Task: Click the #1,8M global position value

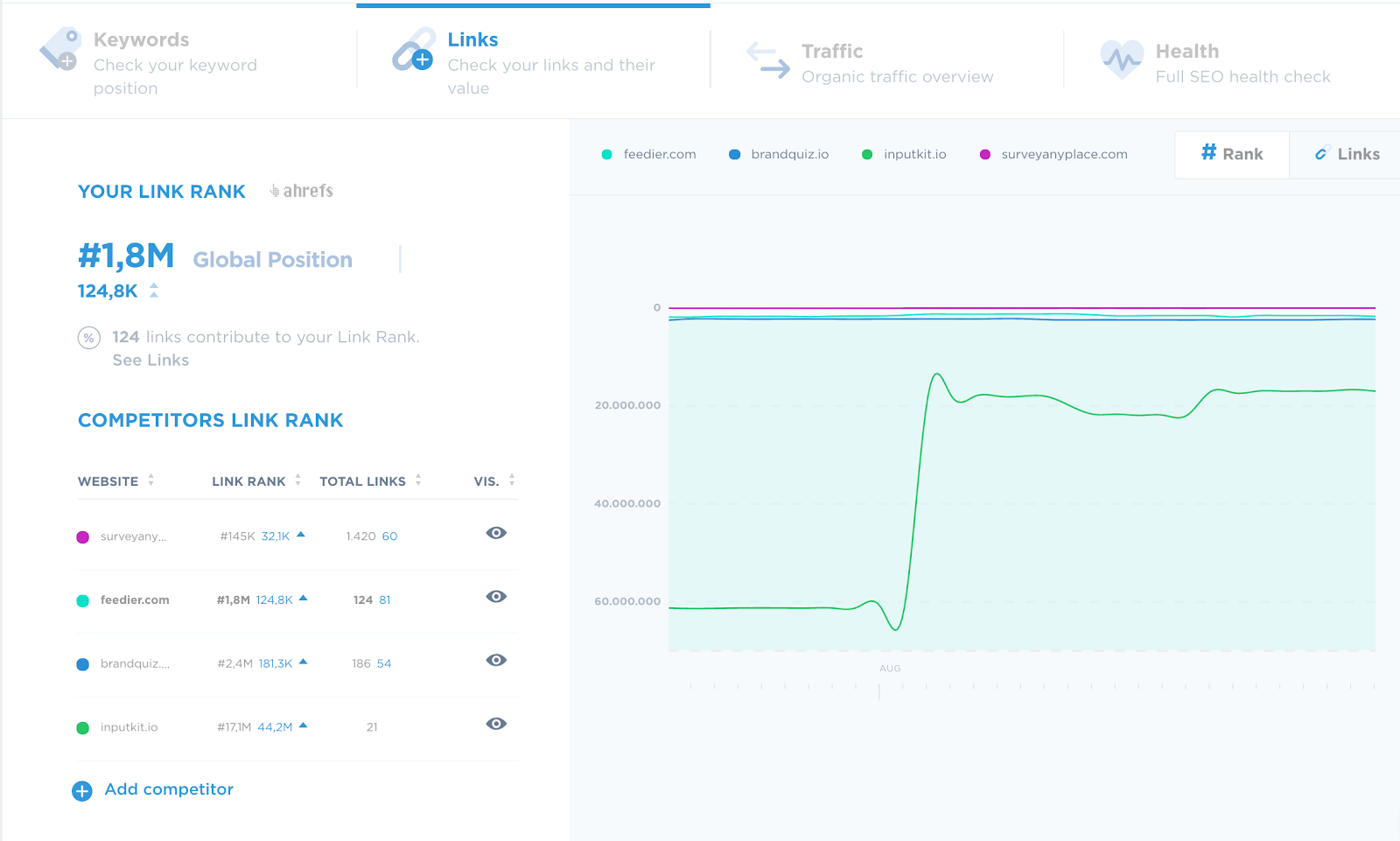Action: 126,256
